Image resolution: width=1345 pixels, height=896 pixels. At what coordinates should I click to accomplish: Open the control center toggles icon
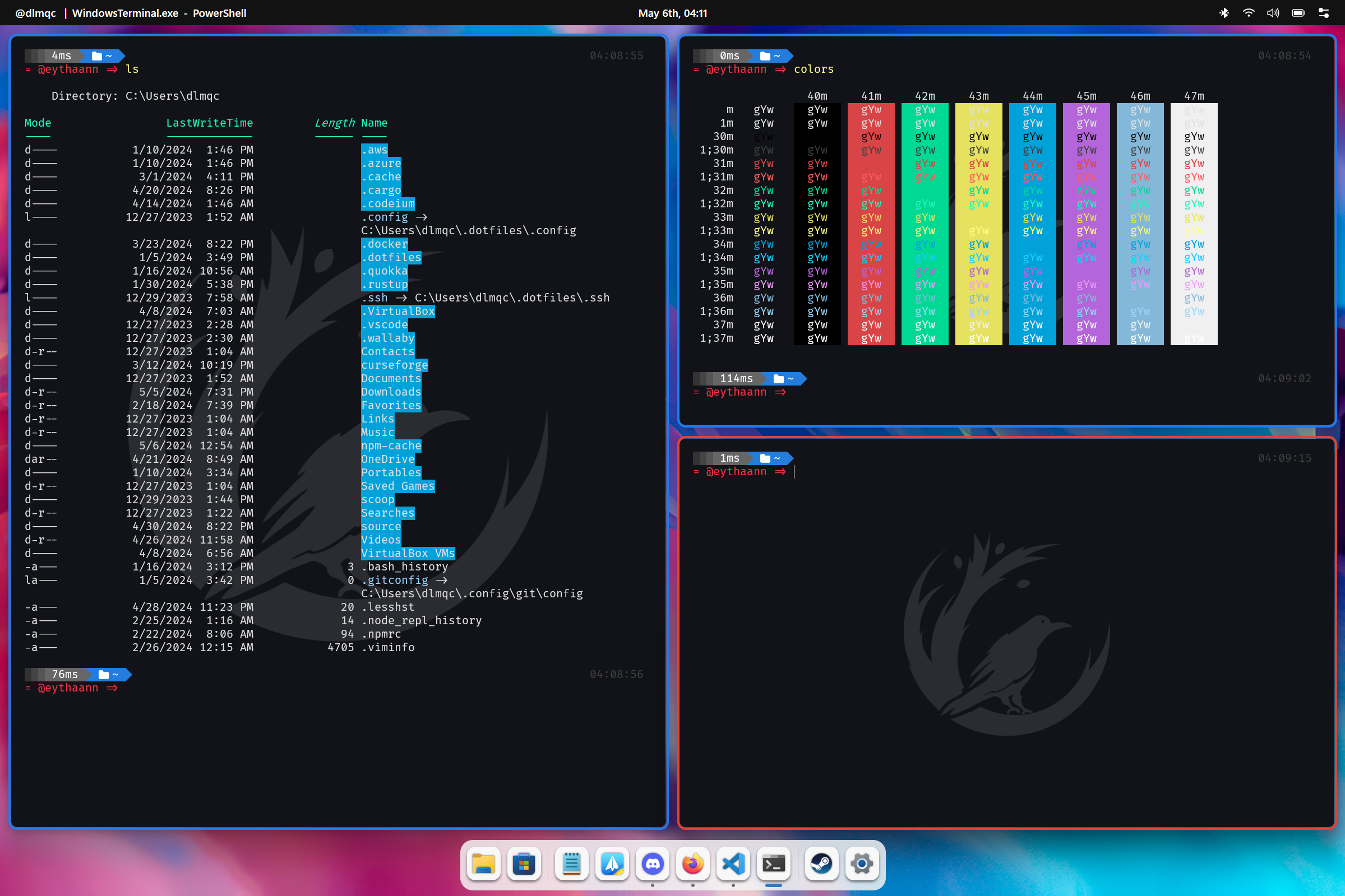coord(1323,12)
